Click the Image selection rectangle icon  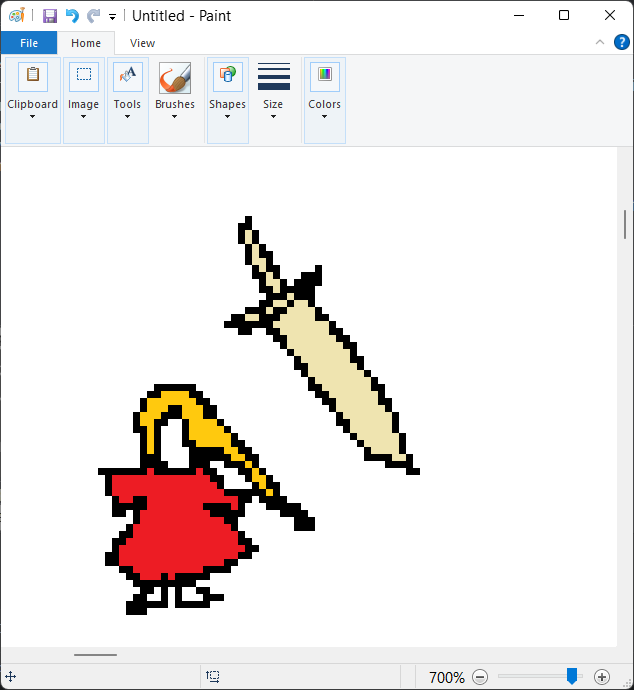pos(84,77)
